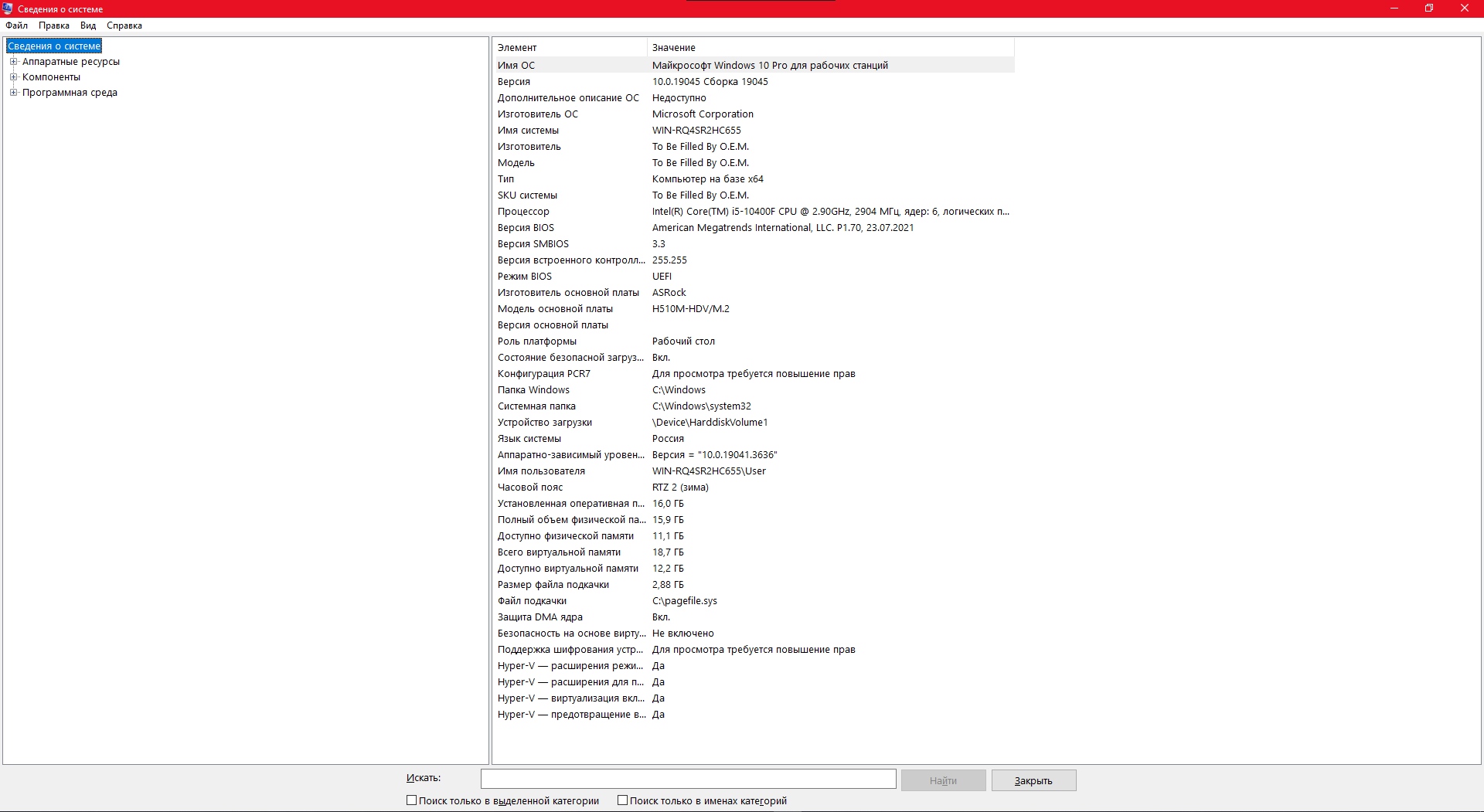The height and width of the screenshot is (812, 1484).
Task: Select the Часовой пояс row label
Action: click(x=530, y=488)
